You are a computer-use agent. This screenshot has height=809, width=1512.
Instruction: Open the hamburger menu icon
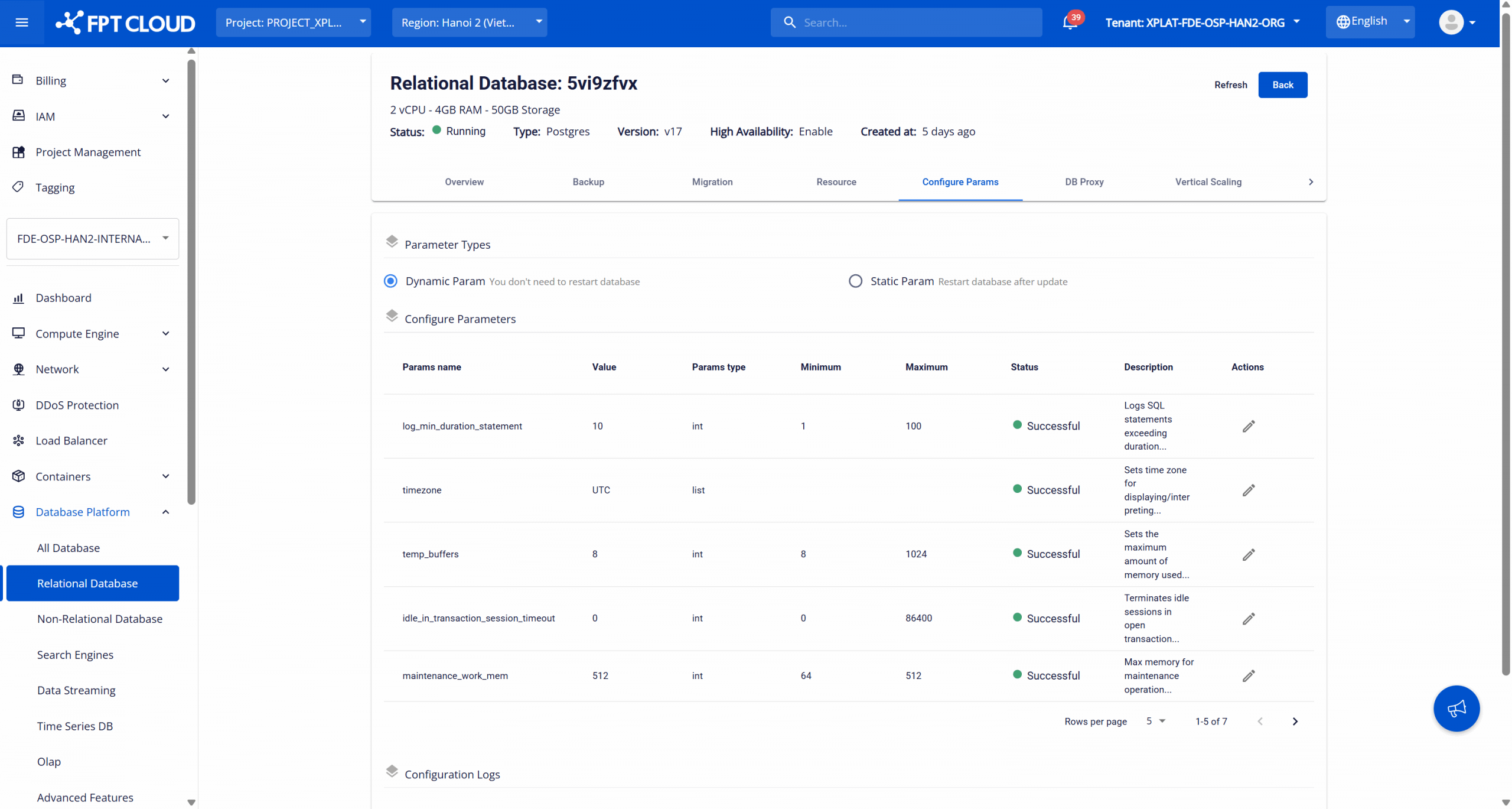coord(22,22)
